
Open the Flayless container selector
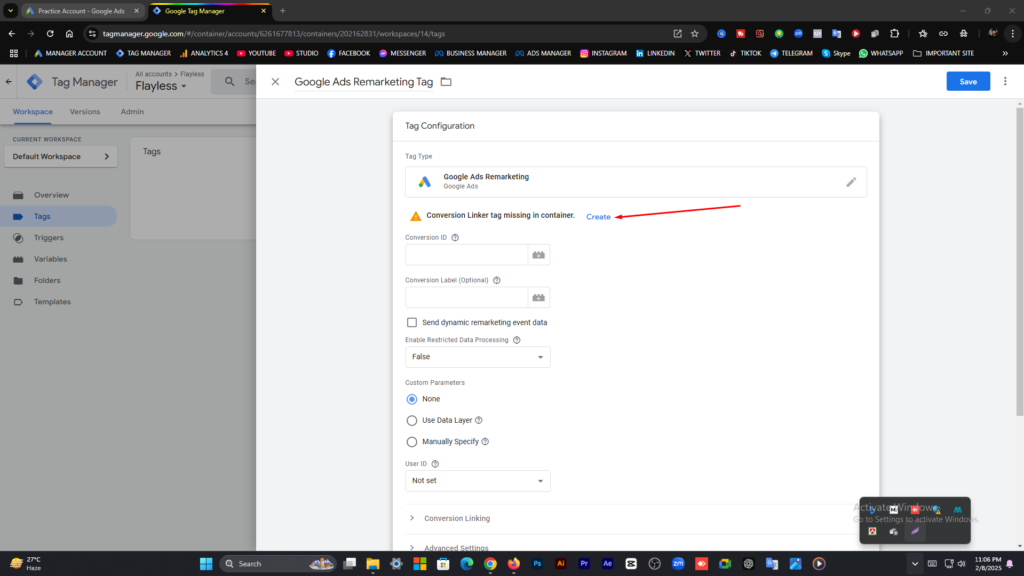tap(161, 86)
